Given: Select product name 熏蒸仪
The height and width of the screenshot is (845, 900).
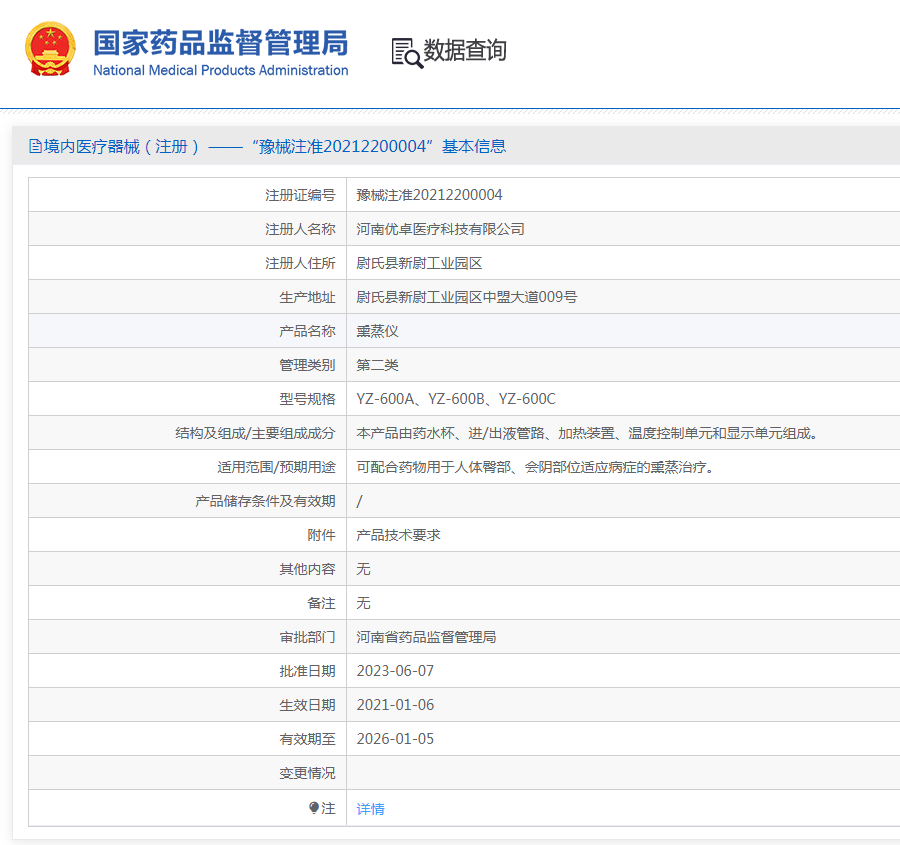Looking at the screenshot, I should (377, 331).
